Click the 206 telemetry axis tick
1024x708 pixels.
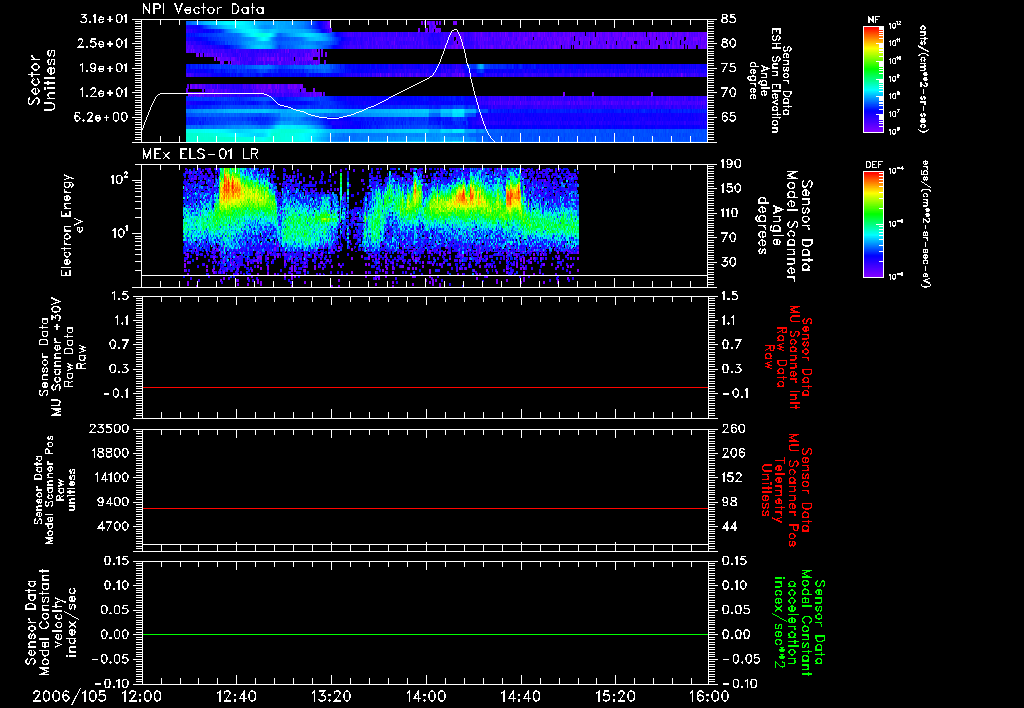tap(733, 453)
